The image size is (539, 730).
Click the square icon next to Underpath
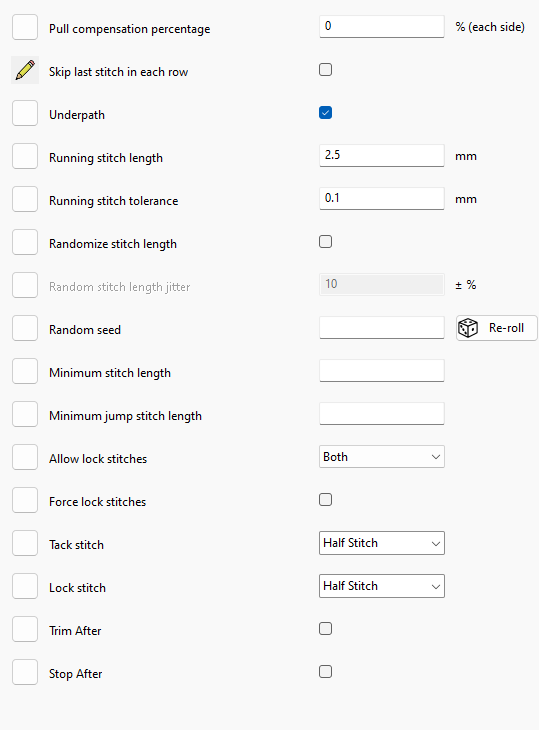[25, 113]
